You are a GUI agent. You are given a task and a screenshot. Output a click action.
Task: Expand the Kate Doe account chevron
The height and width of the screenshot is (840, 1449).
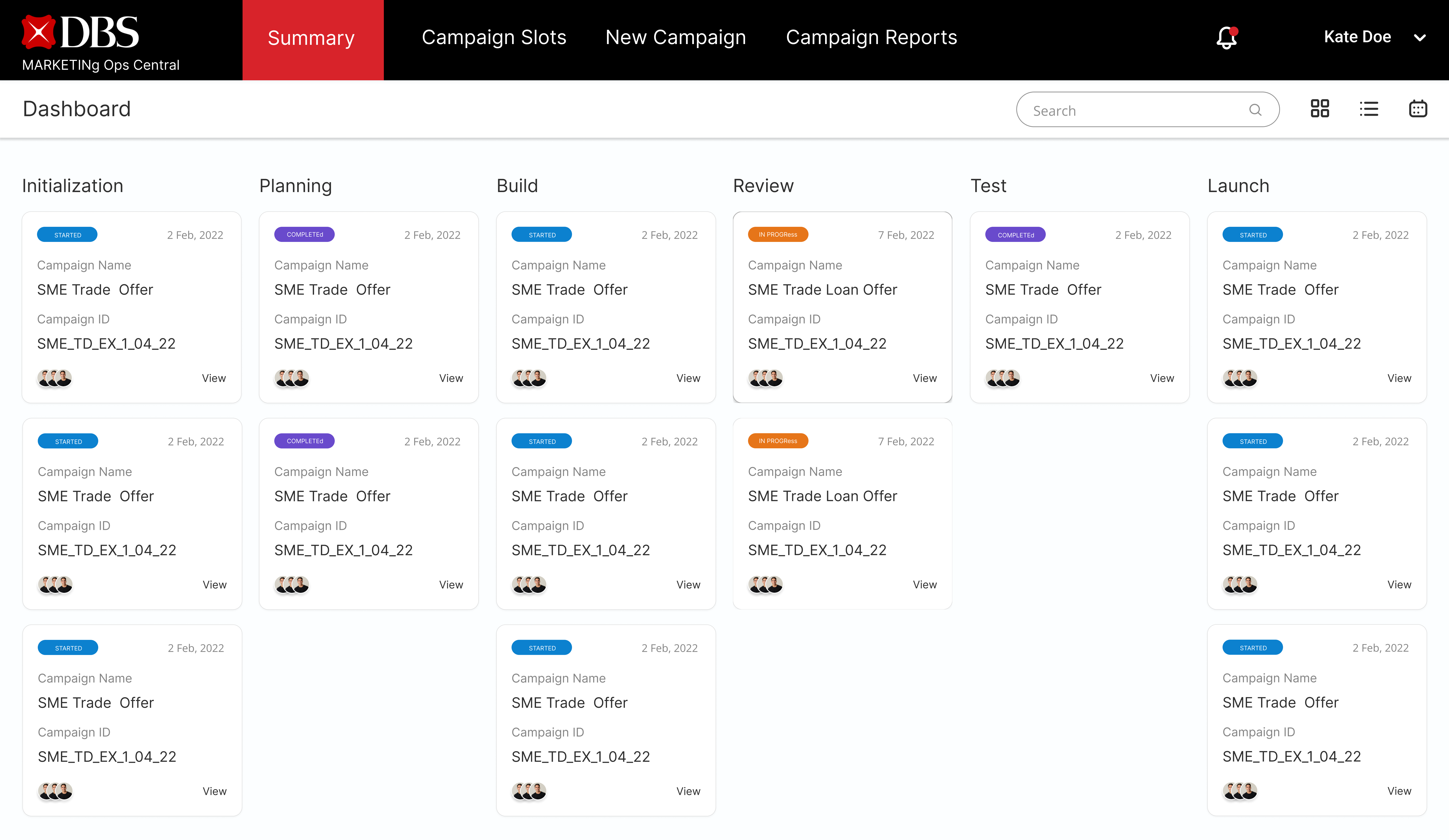[x=1420, y=38]
